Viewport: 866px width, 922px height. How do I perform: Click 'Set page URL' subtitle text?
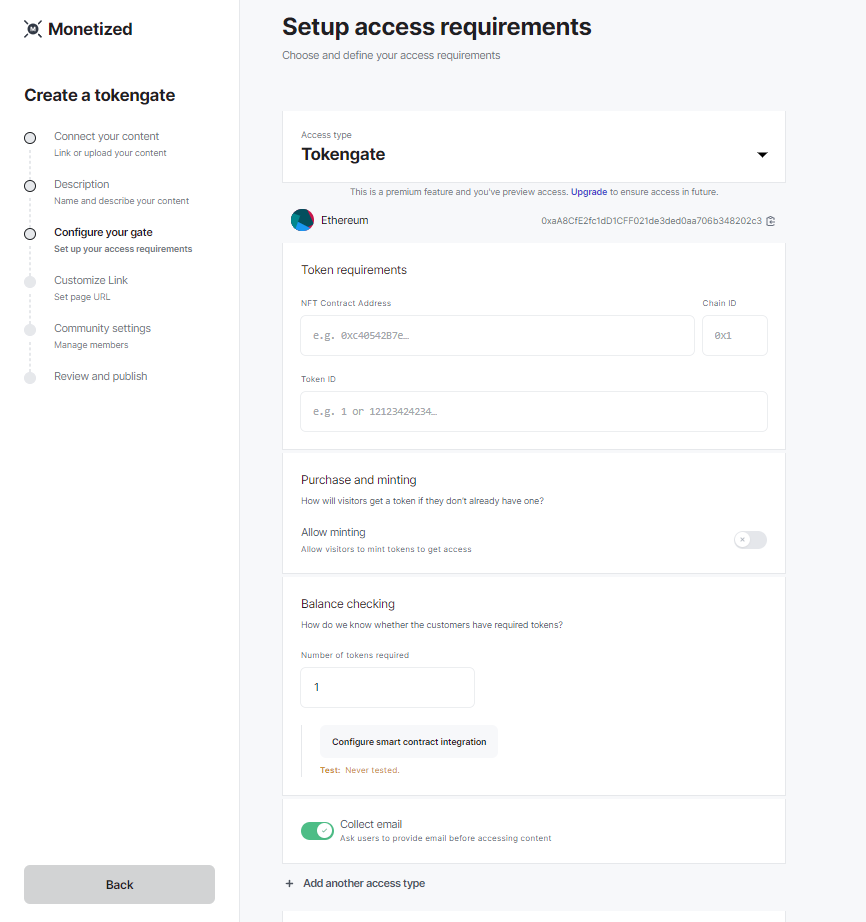[x=82, y=297]
